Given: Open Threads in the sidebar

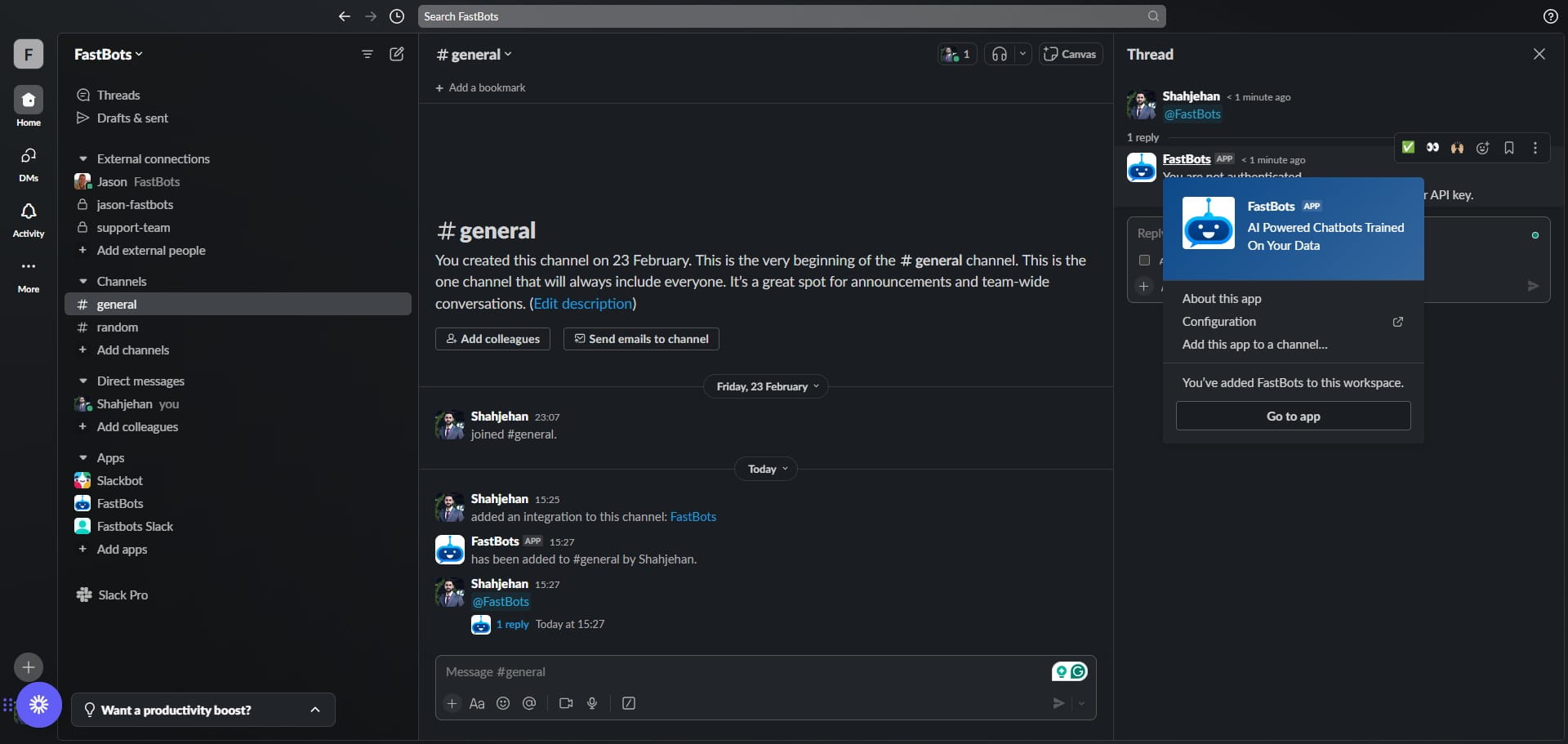Looking at the screenshot, I should 118,95.
